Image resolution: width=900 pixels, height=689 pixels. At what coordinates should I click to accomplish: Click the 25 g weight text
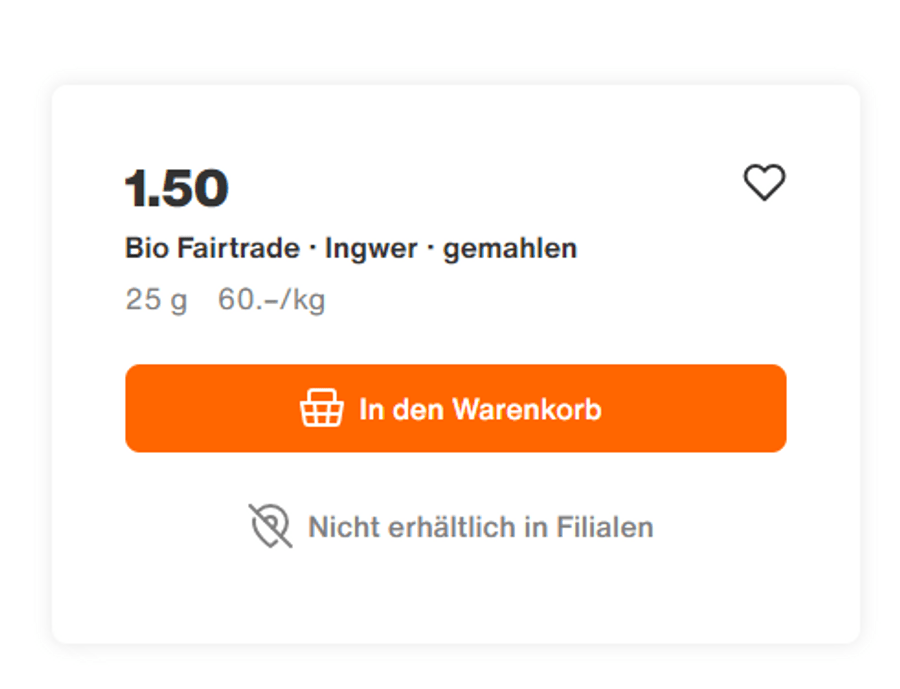(156, 300)
